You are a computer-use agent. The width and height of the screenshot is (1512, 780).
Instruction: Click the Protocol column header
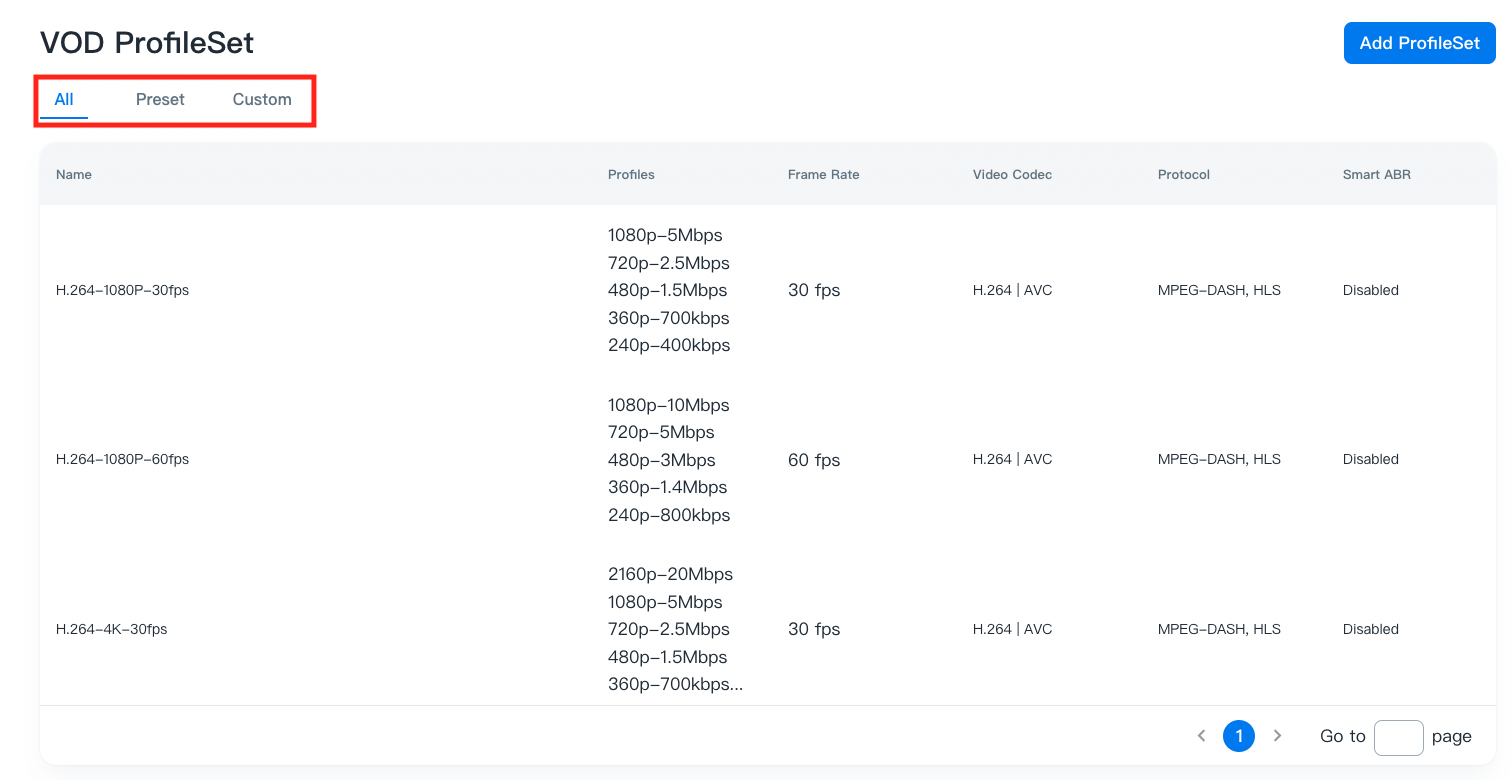click(x=1184, y=175)
